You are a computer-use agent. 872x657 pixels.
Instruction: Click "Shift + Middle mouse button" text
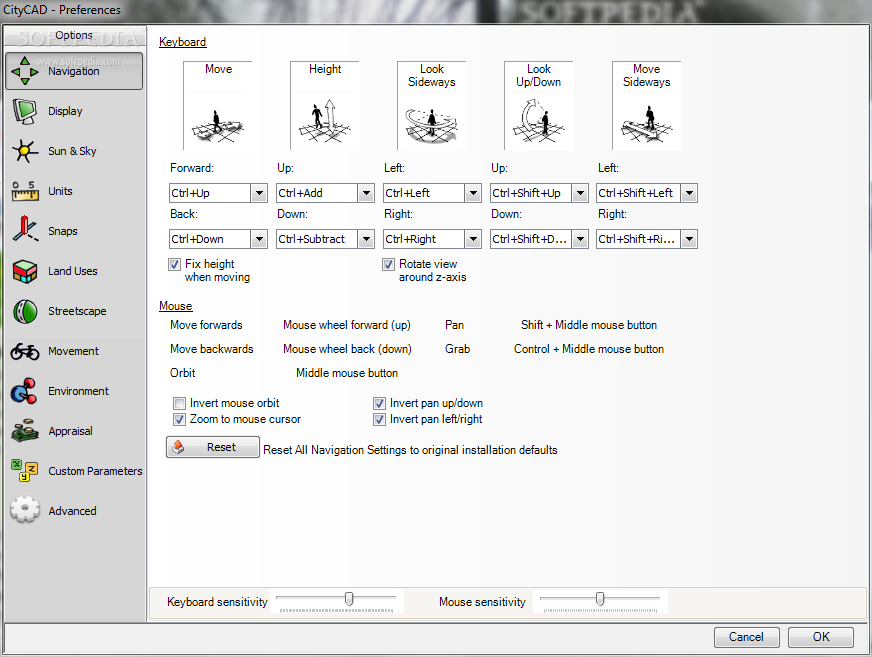click(x=589, y=325)
